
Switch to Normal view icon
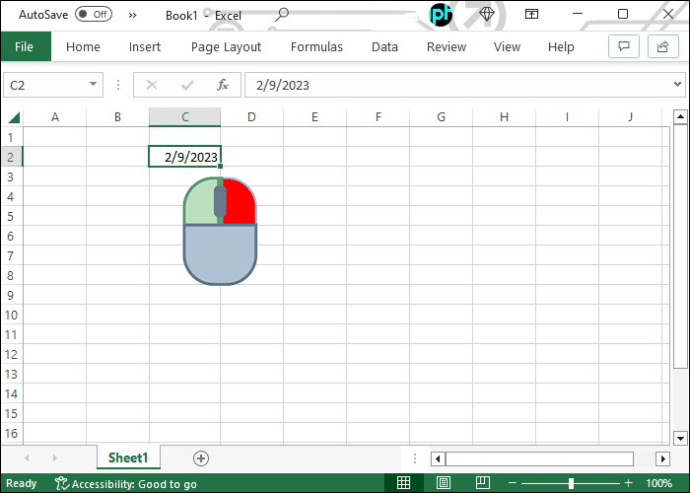pos(404,483)
